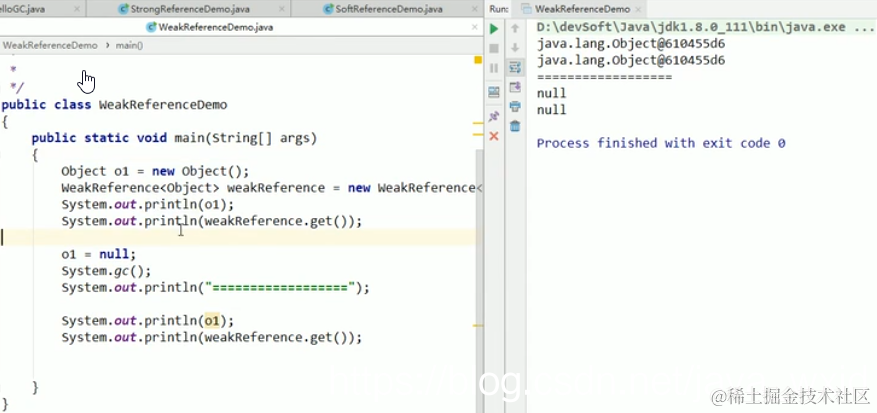Click 'Object o1 = new Object();' line
Viewport: 877px width, 413px height.
(155, 171)
